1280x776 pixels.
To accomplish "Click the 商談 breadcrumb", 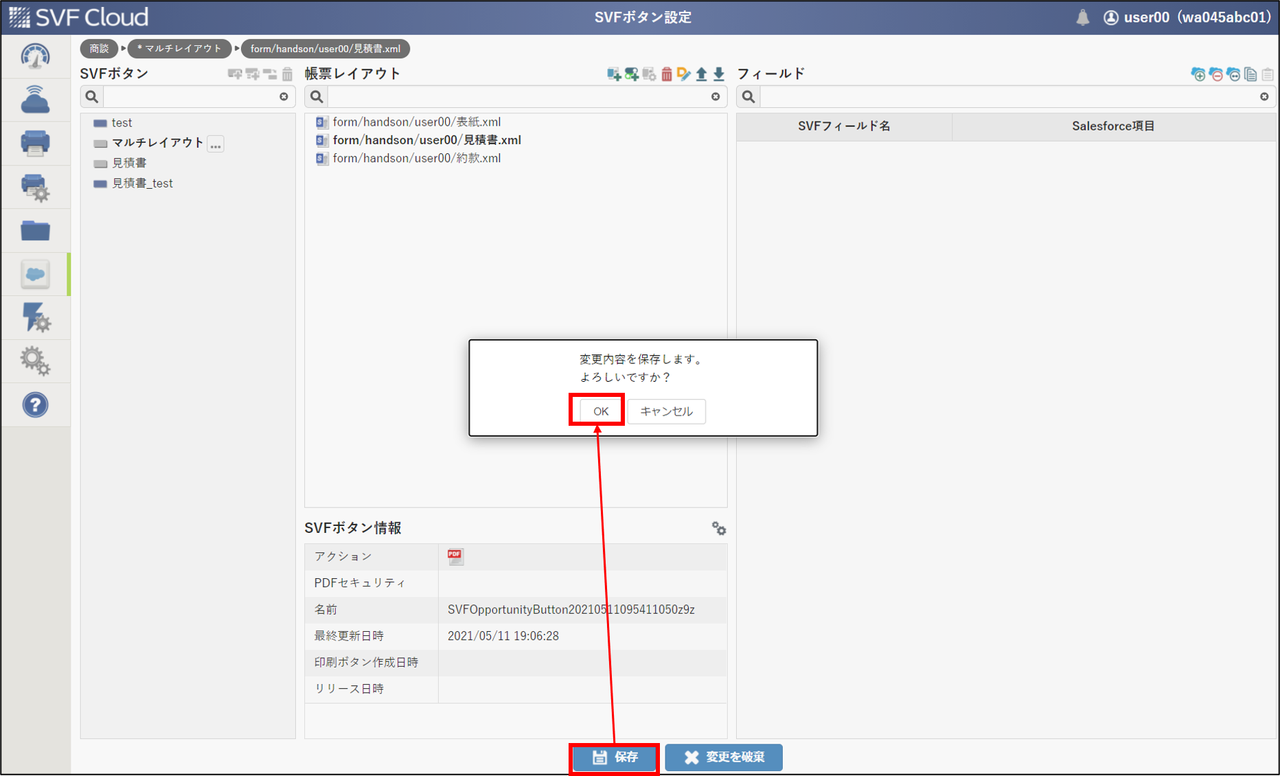I will 99,48.
